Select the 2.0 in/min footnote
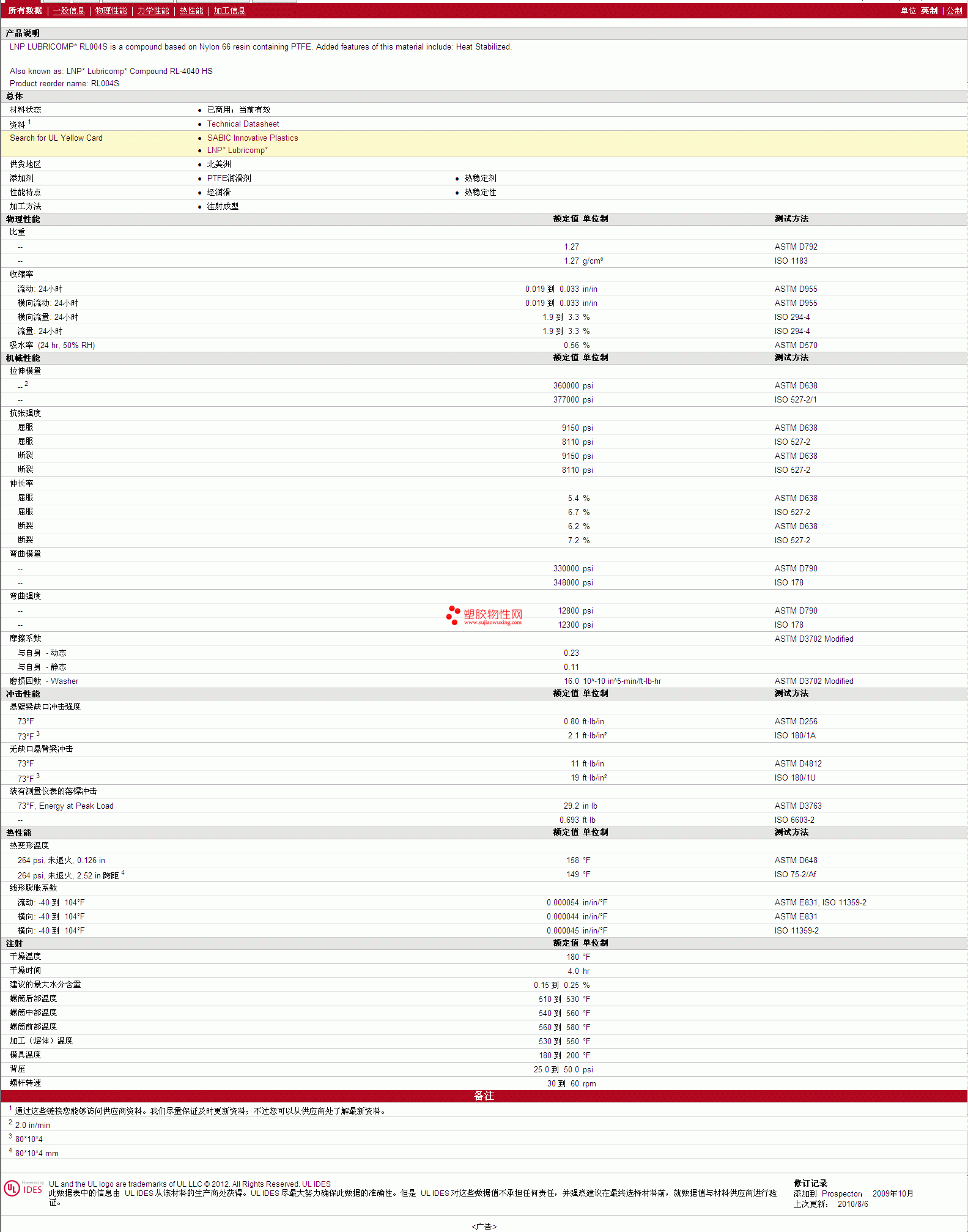This screenshot has height=1232, width=968. pos(32,1125)
